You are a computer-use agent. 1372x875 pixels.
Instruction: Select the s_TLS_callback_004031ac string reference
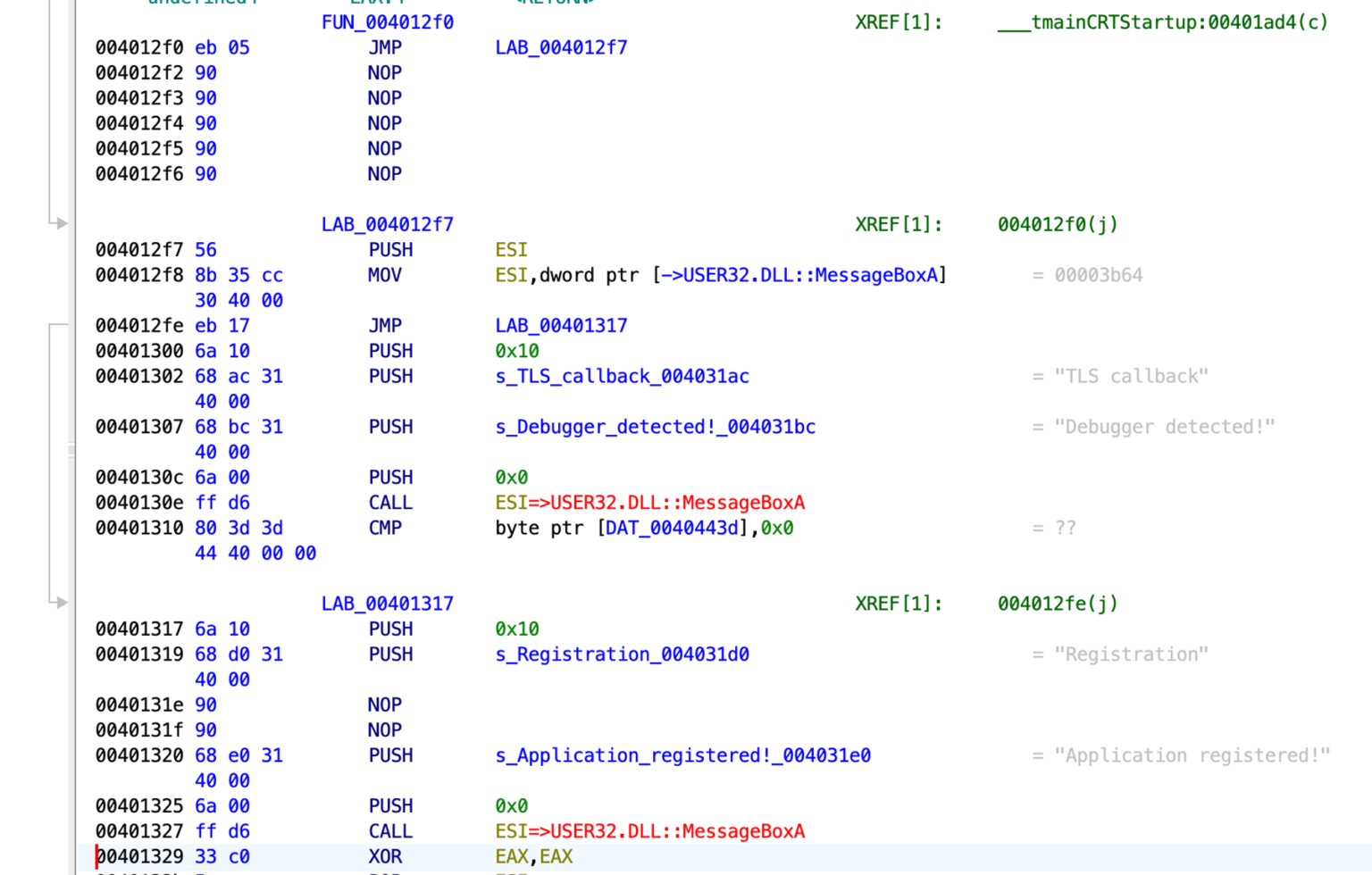(x=623, y=376)
